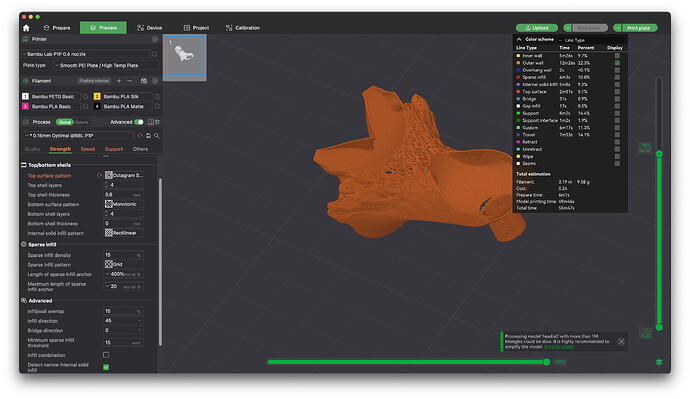This screenshot has width=690, height=399.
Task: Click the Print plate button
Action: [639, 28]
